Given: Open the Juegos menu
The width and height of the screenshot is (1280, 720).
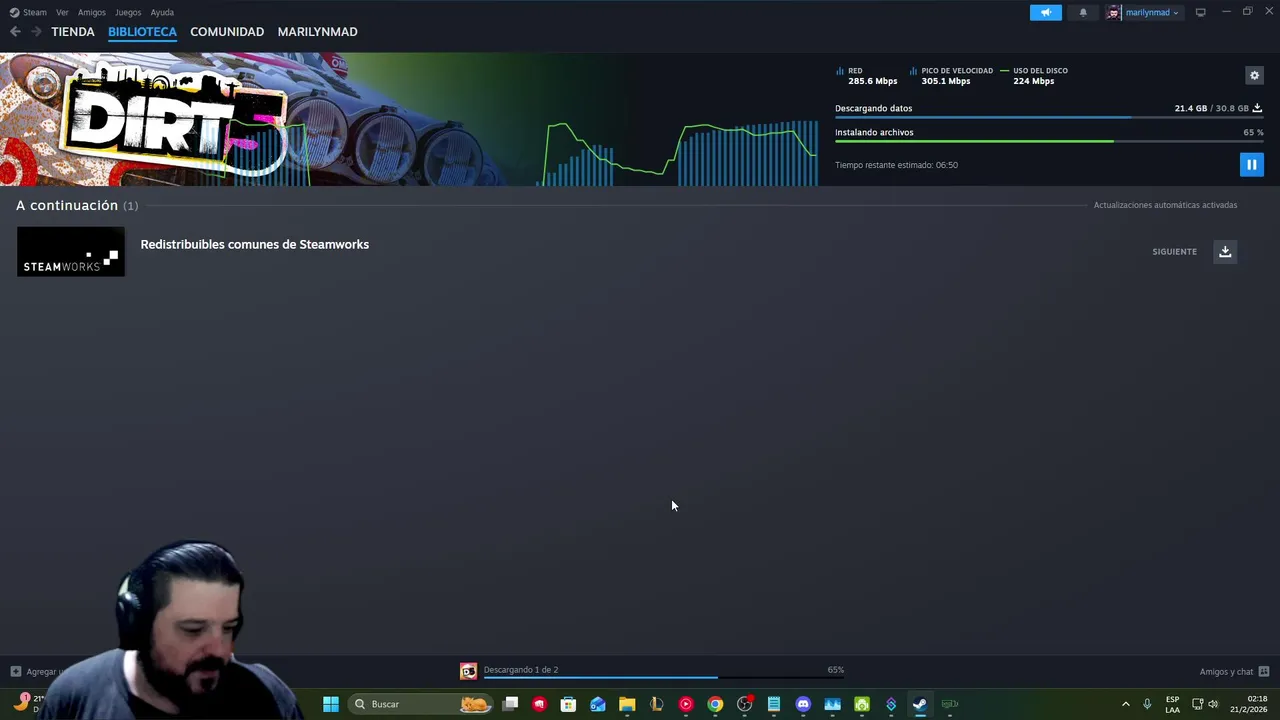Looking at the screenshot, I should [x=128, y=12].
